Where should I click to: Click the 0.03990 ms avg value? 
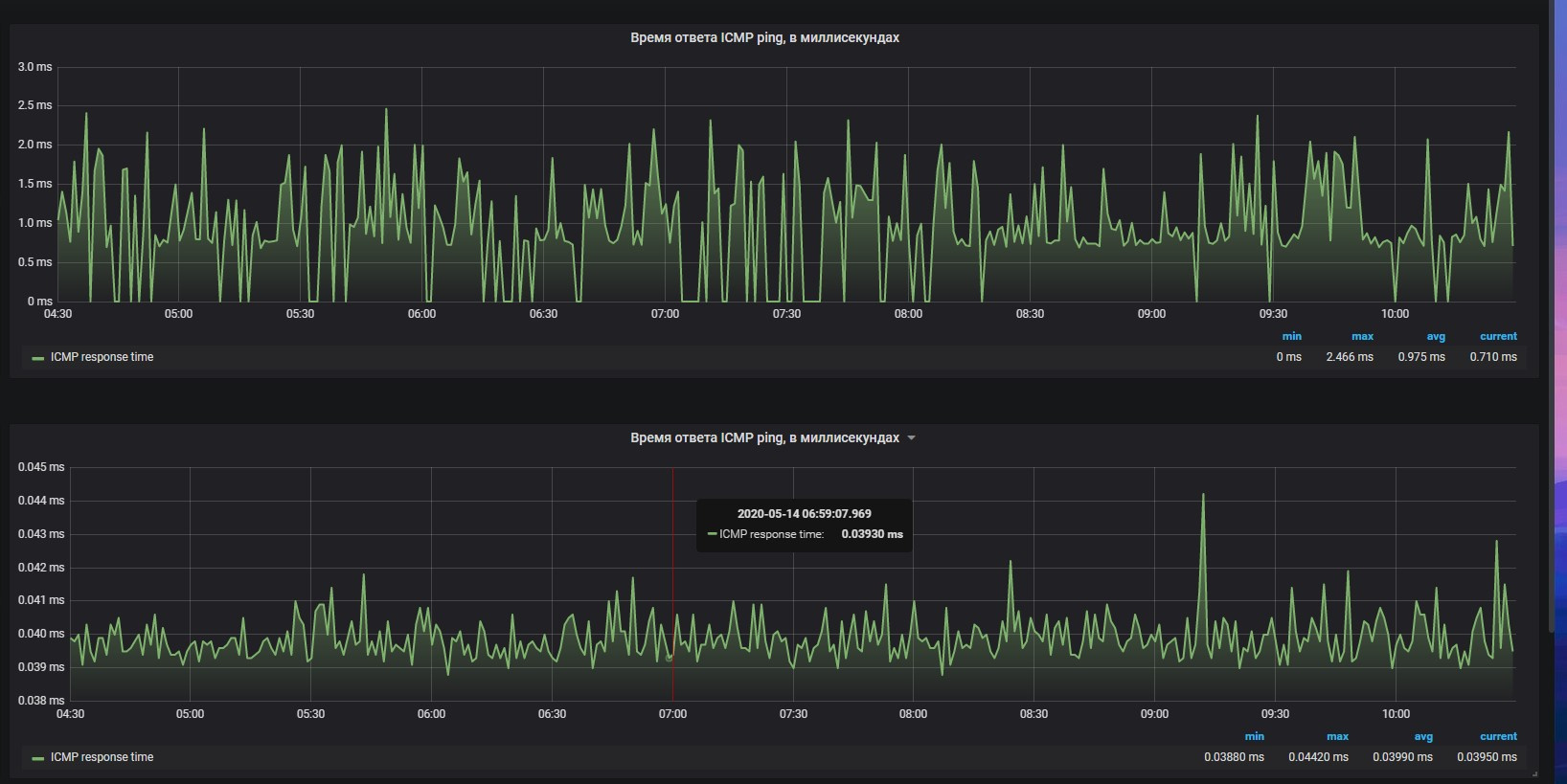(1402, 757)
